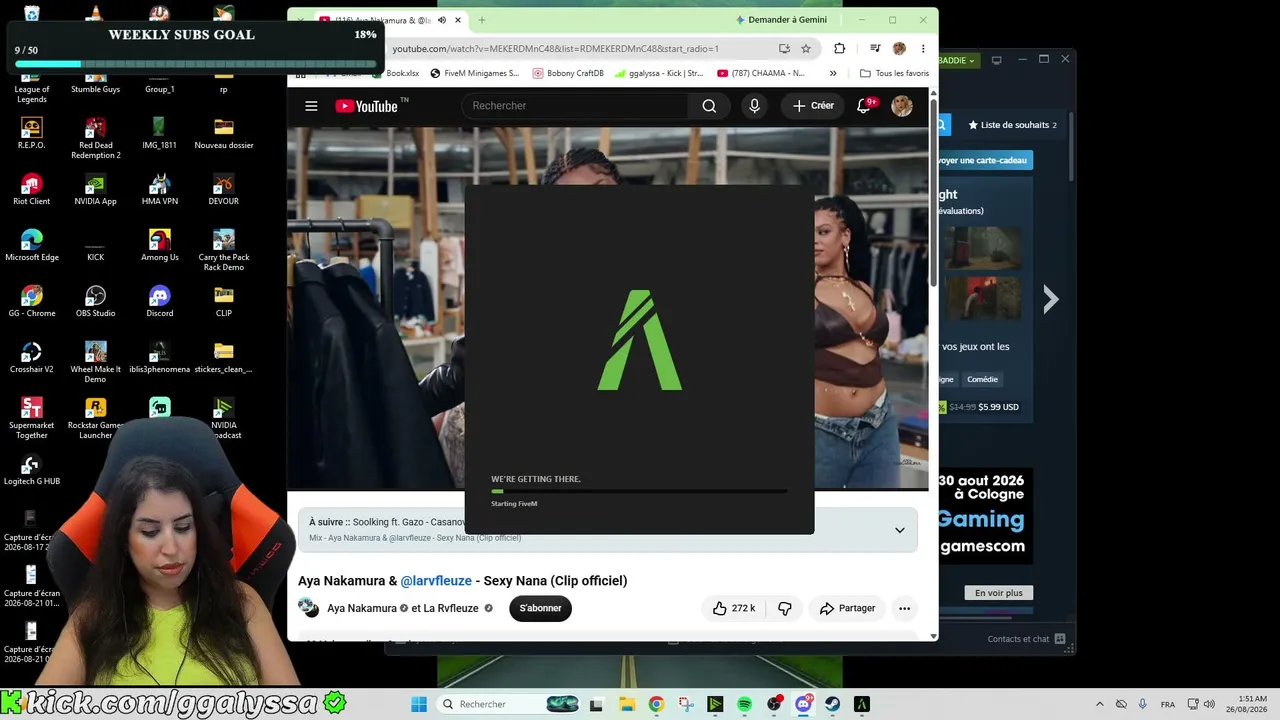Open the Discord desktop shortcut
The image size is (1280, 720).
click(160, 300)
